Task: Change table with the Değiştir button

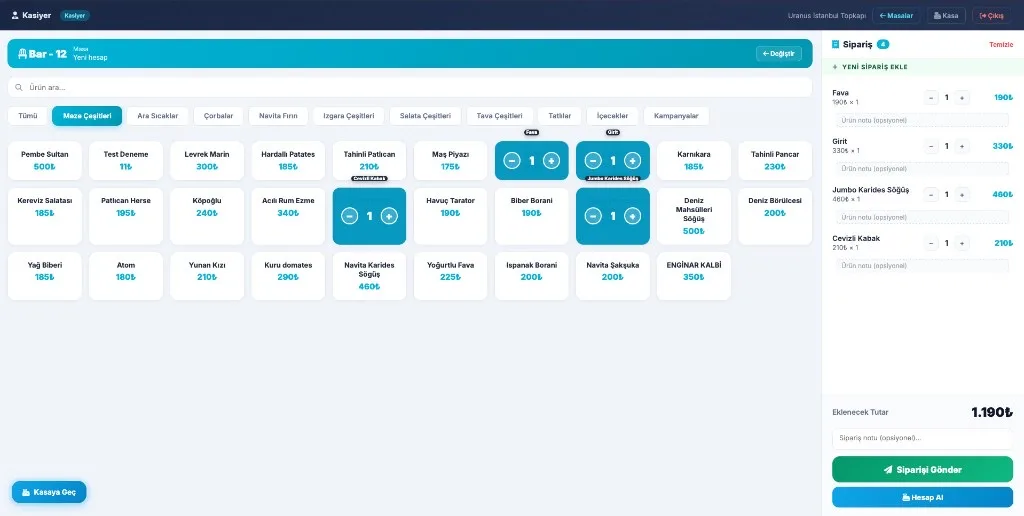Action: pyautogui.click(x=778, y=54)
